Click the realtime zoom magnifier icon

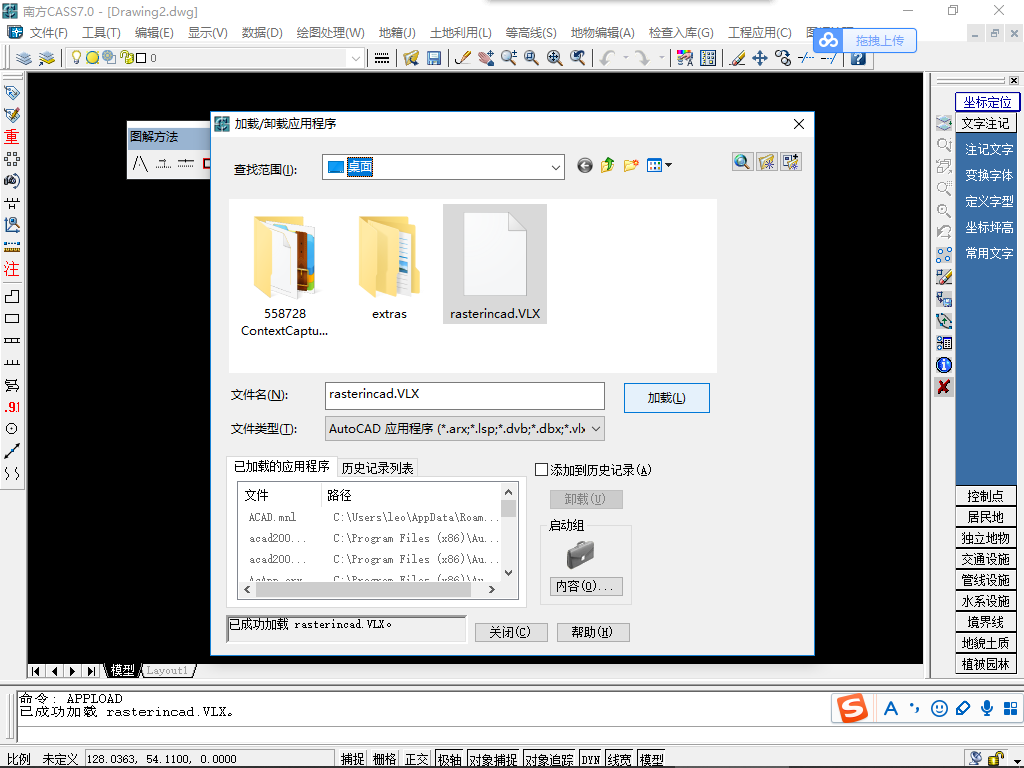(509, 58)
